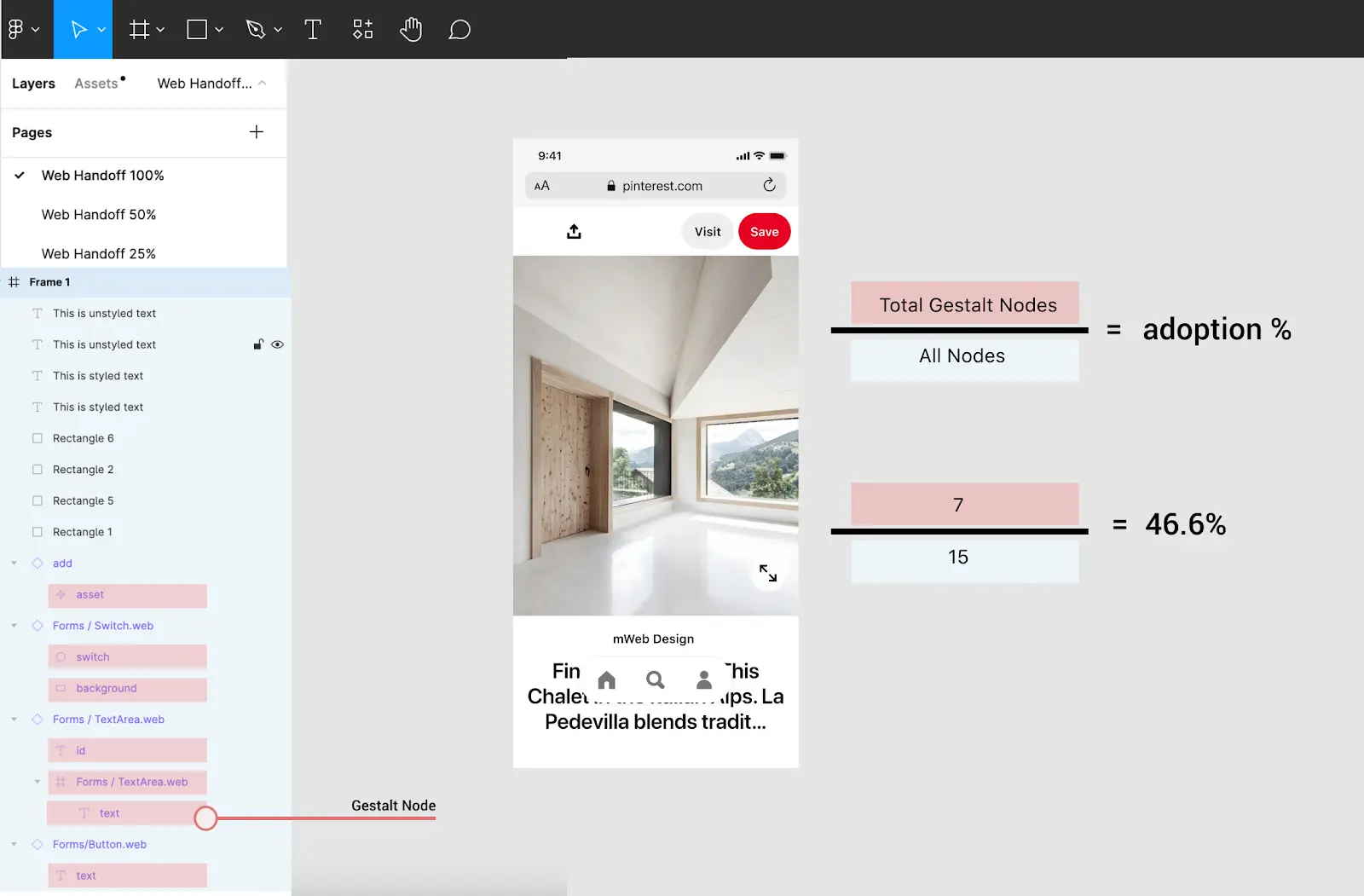Select the 'id' text layer
Screen dimensions: 1364x896
(x=127, y=751)
